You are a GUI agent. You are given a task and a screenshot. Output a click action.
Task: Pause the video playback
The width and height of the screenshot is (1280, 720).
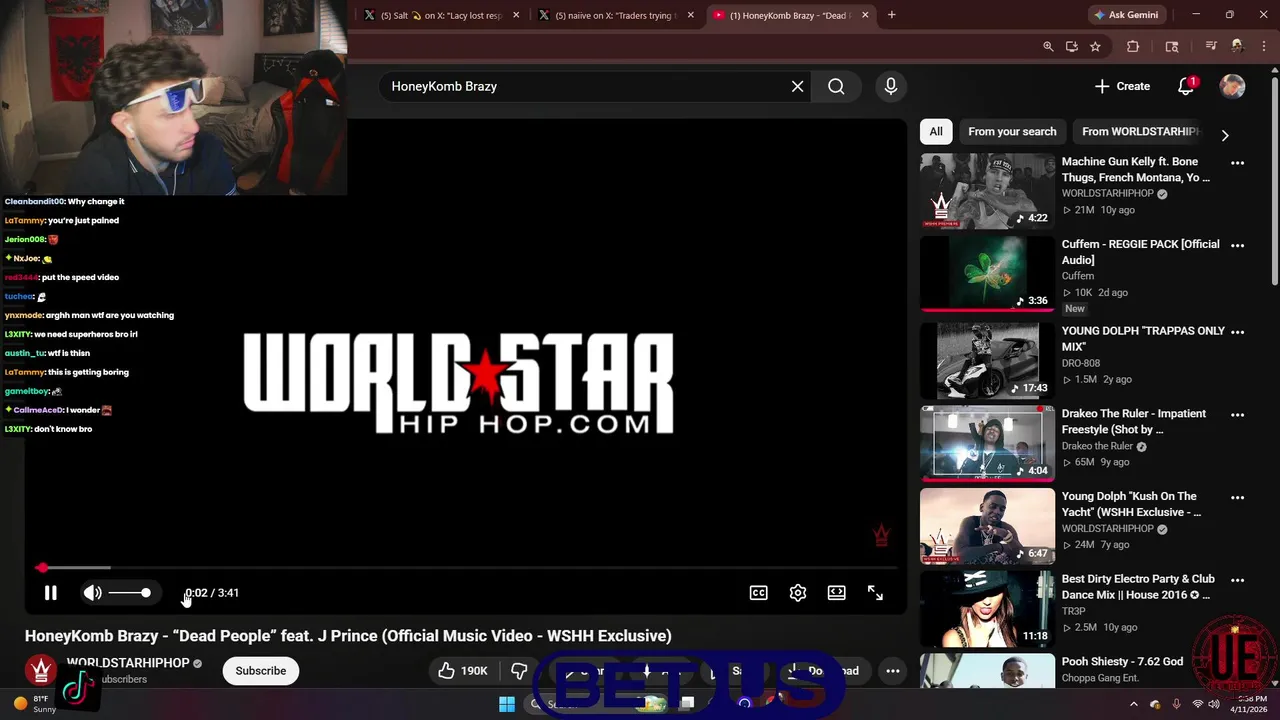tap(50, 593)
